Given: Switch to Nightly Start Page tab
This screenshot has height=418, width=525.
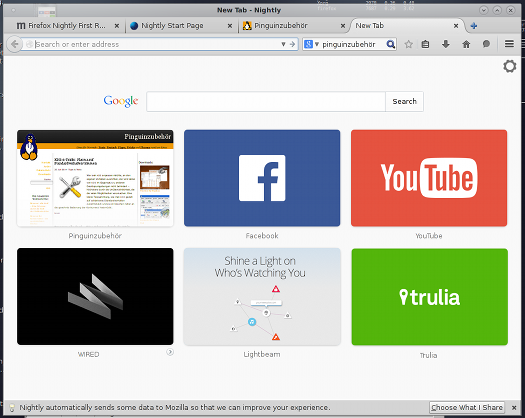Looking at the screenshot, I should coord(181,25).
